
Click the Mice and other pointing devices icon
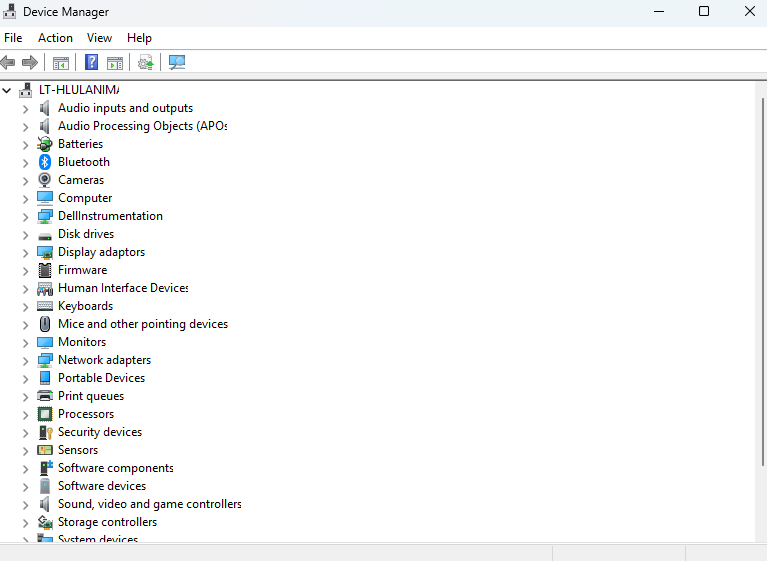click(x=45, y=324)
